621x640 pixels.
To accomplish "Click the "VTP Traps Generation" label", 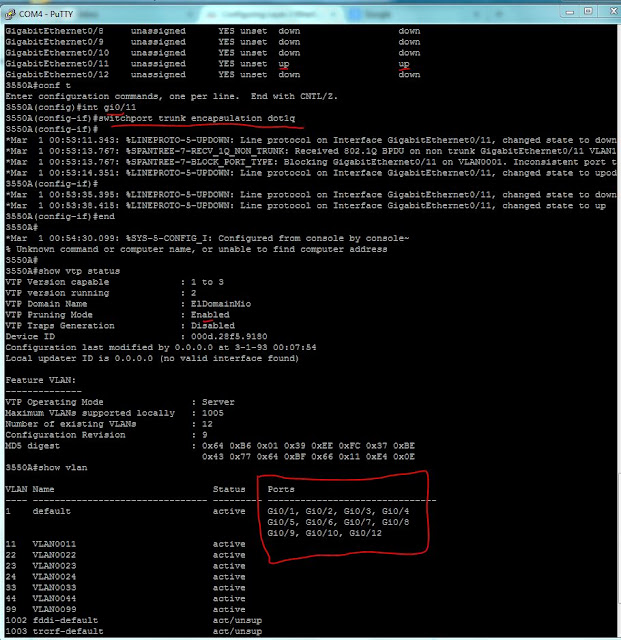I will coord(60,326).
